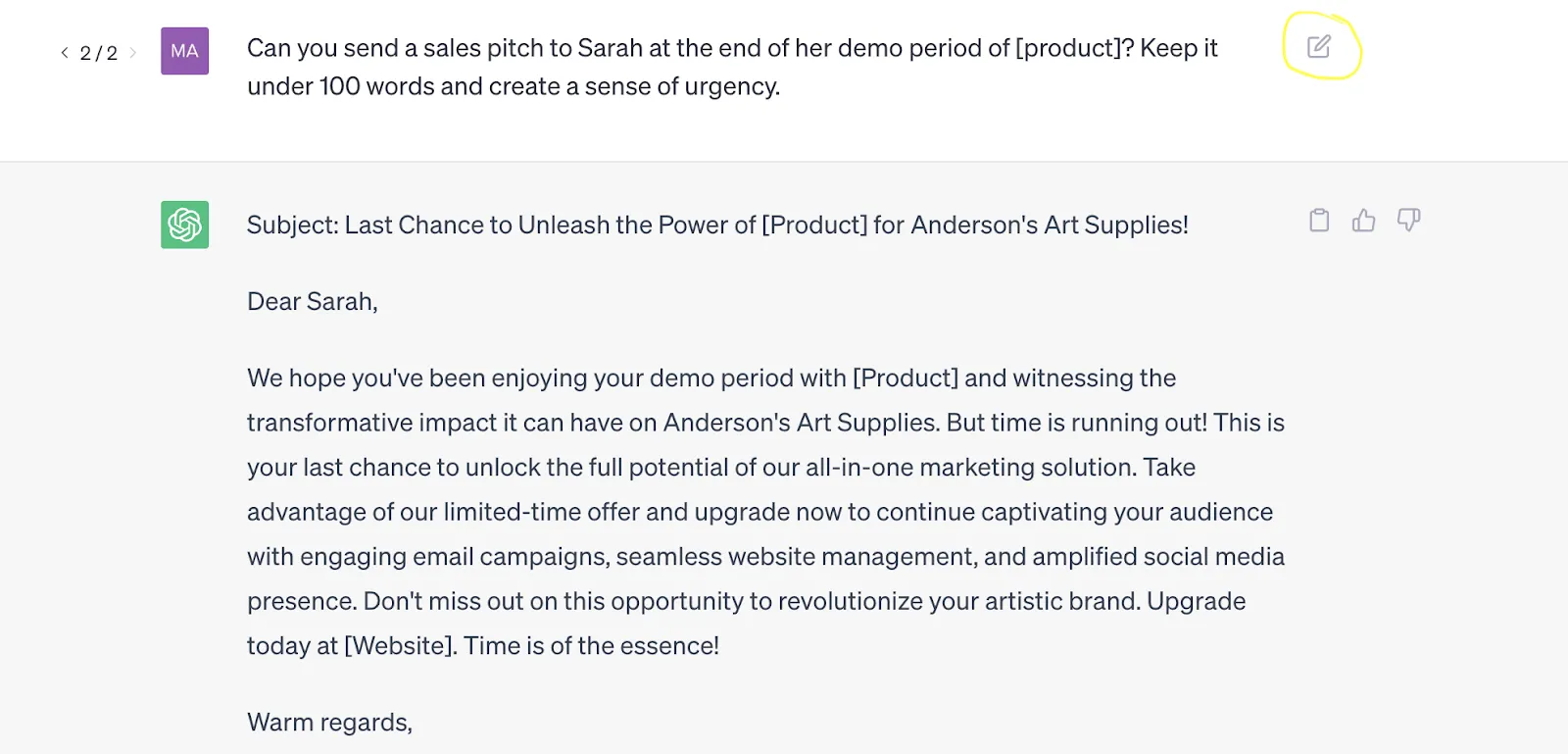
Task: Click the word 'Subject:' in the response
Action: [x=292, y=226]
